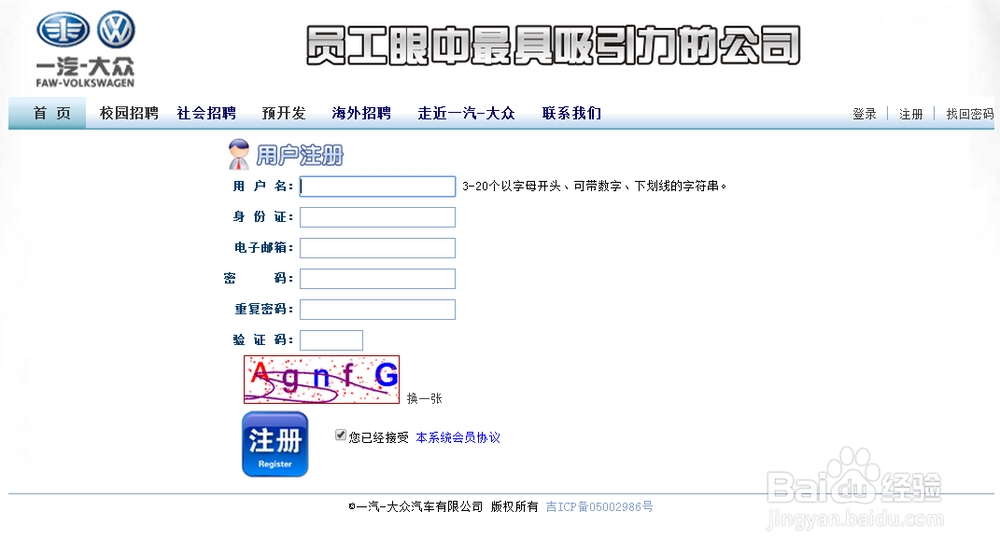The image size is (1000, 553).
Task: Click the user registration avatar icon
Action: point(239,154)
